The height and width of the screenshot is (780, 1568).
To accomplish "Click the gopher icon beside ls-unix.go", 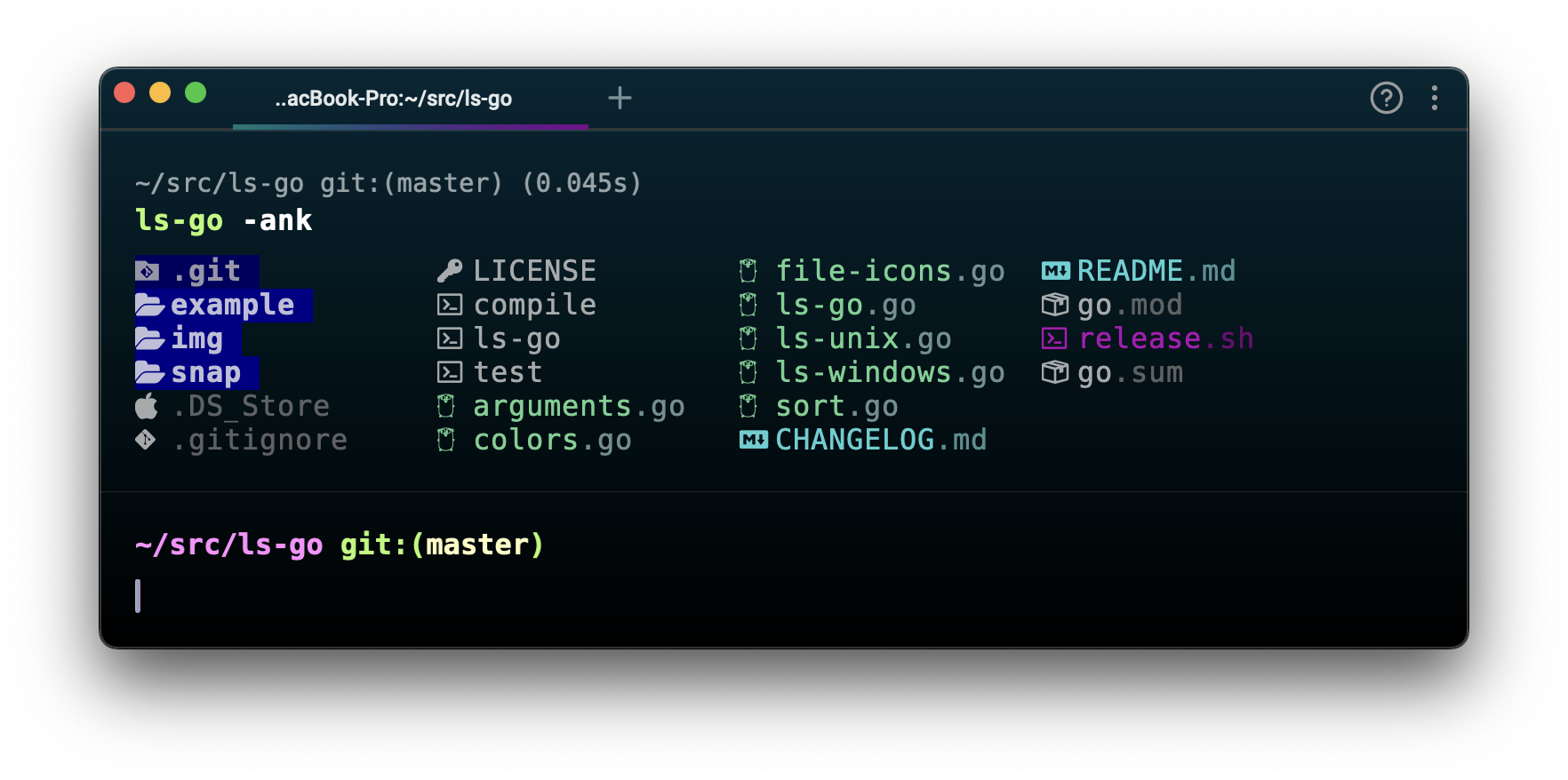I will pyautogui.click(x=748, y=338).
